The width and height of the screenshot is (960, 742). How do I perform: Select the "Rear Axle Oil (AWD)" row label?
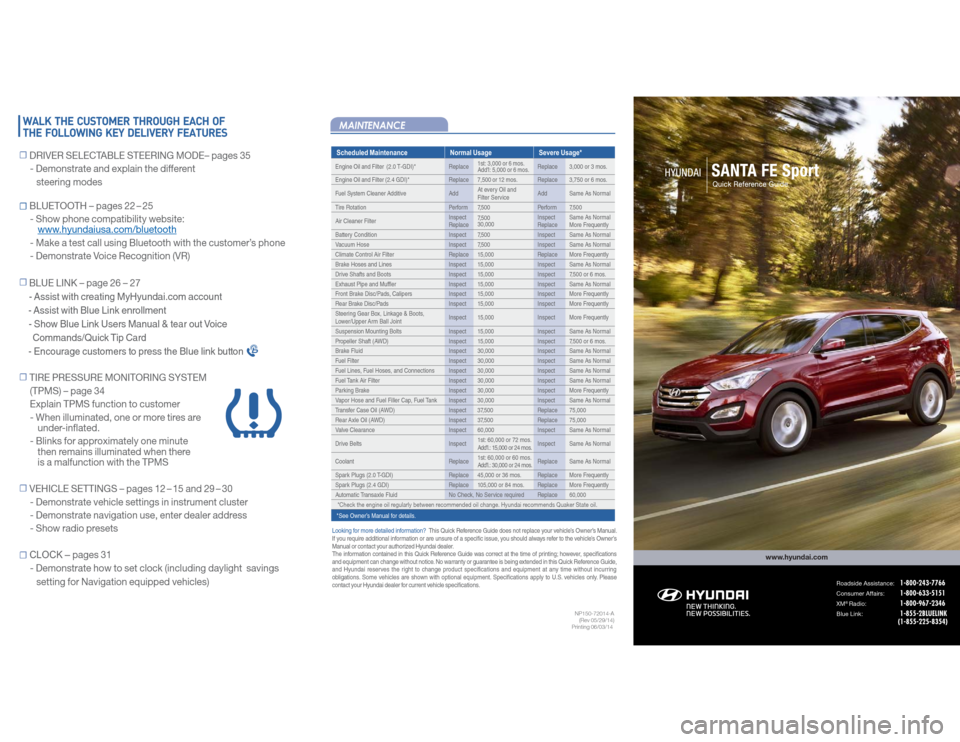[x=360, y=420]
